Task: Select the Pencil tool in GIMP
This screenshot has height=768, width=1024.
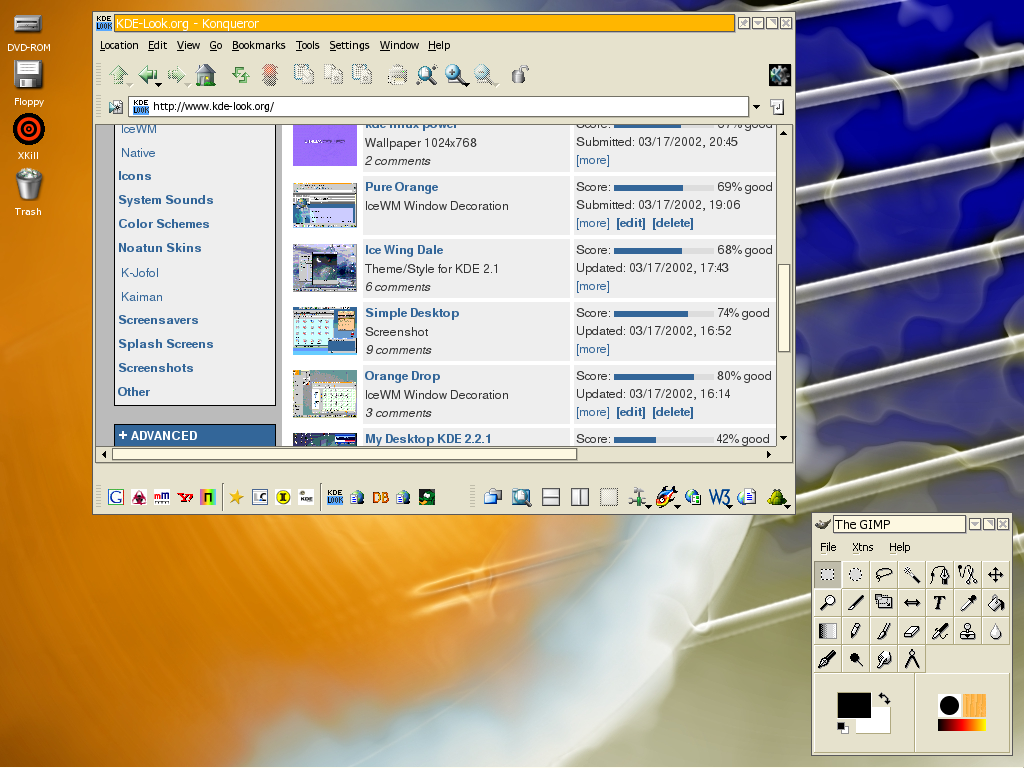Action: point(856,631)
